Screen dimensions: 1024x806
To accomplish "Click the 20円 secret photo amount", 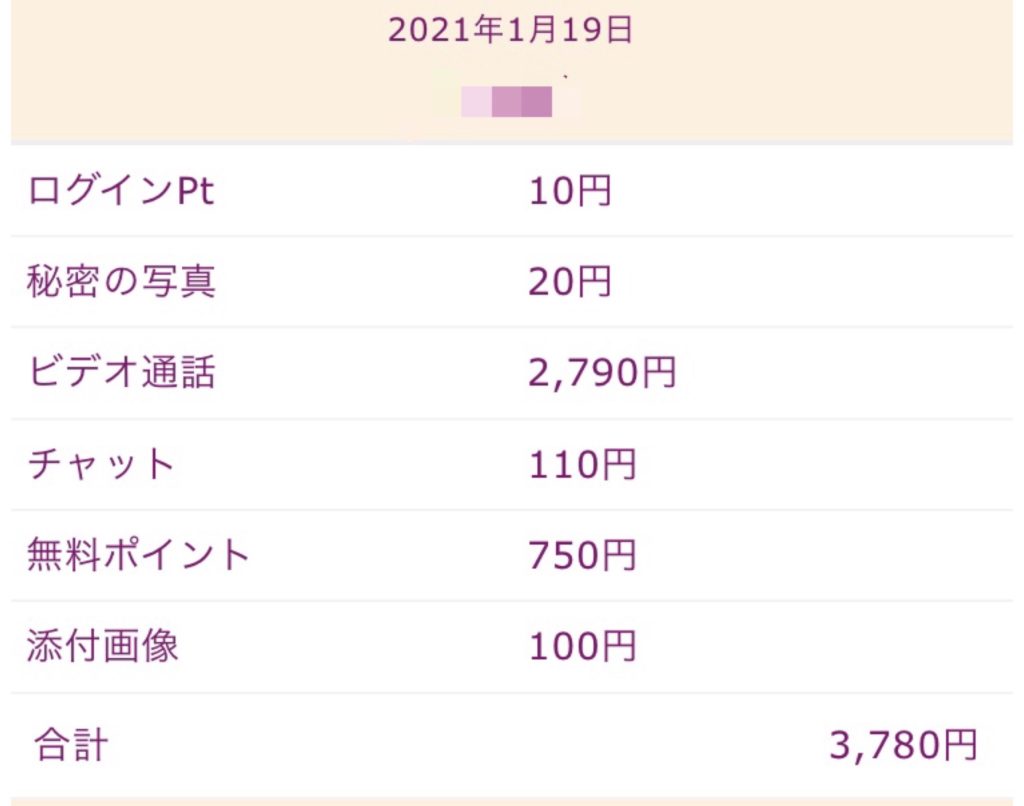I will (x=570, y=282).
